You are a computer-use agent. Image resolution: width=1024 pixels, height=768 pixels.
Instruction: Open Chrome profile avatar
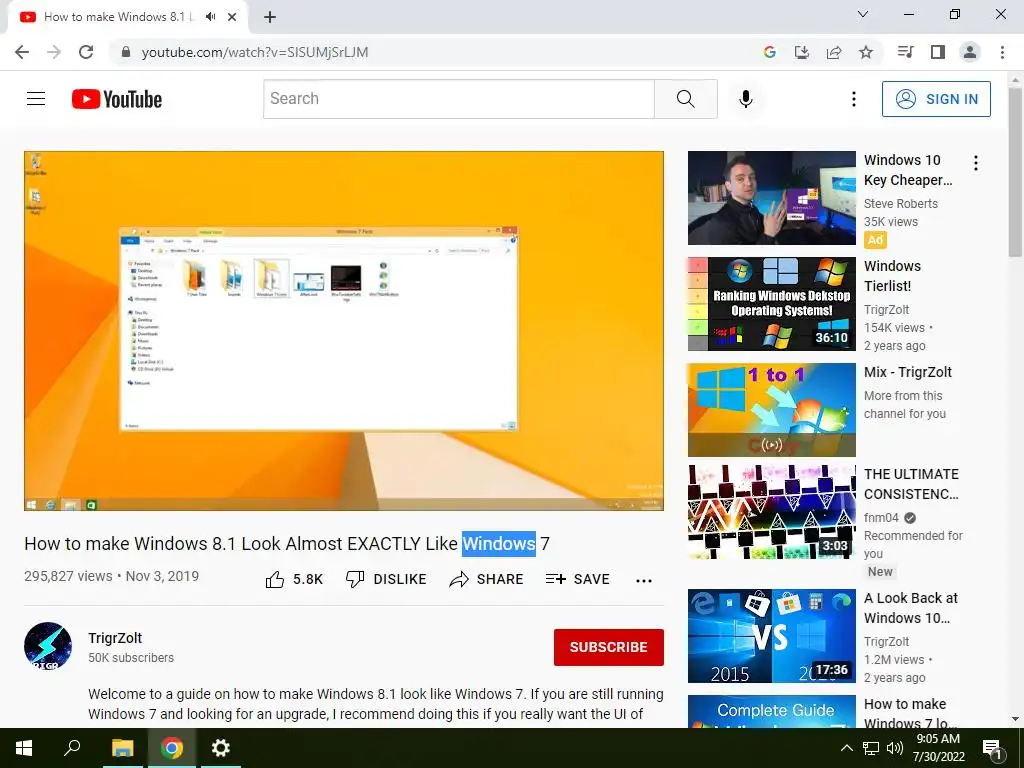970,52
